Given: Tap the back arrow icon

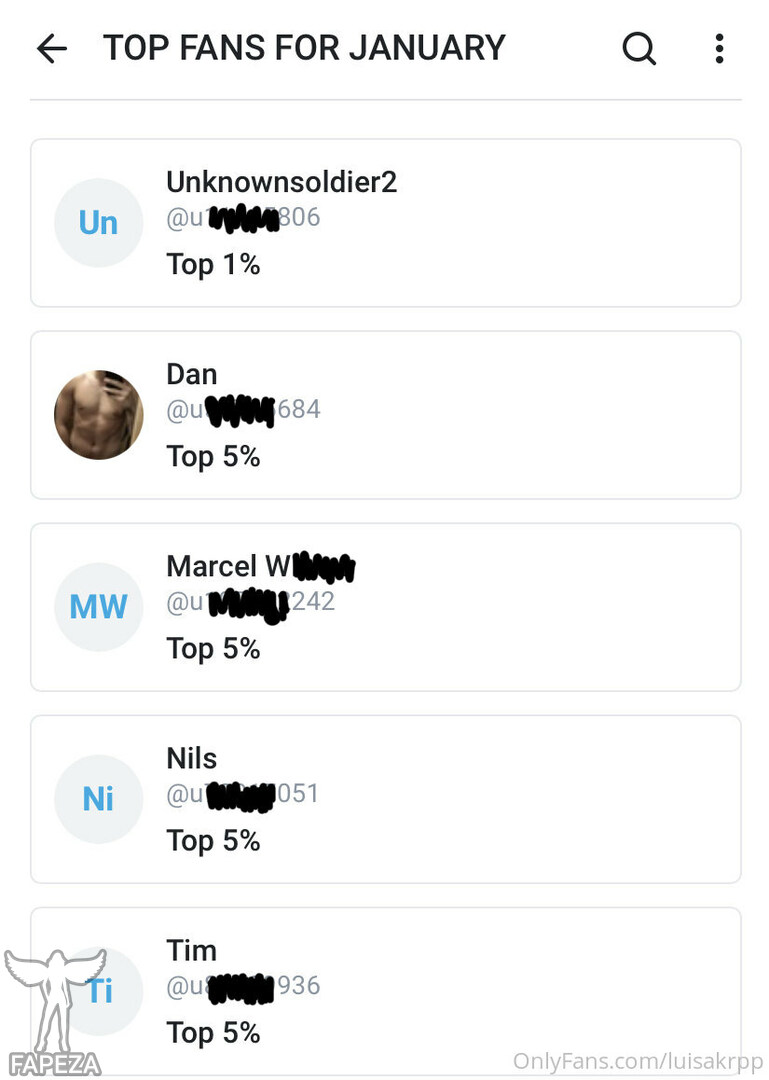Looking at the screenshot, I should point(51,48).
